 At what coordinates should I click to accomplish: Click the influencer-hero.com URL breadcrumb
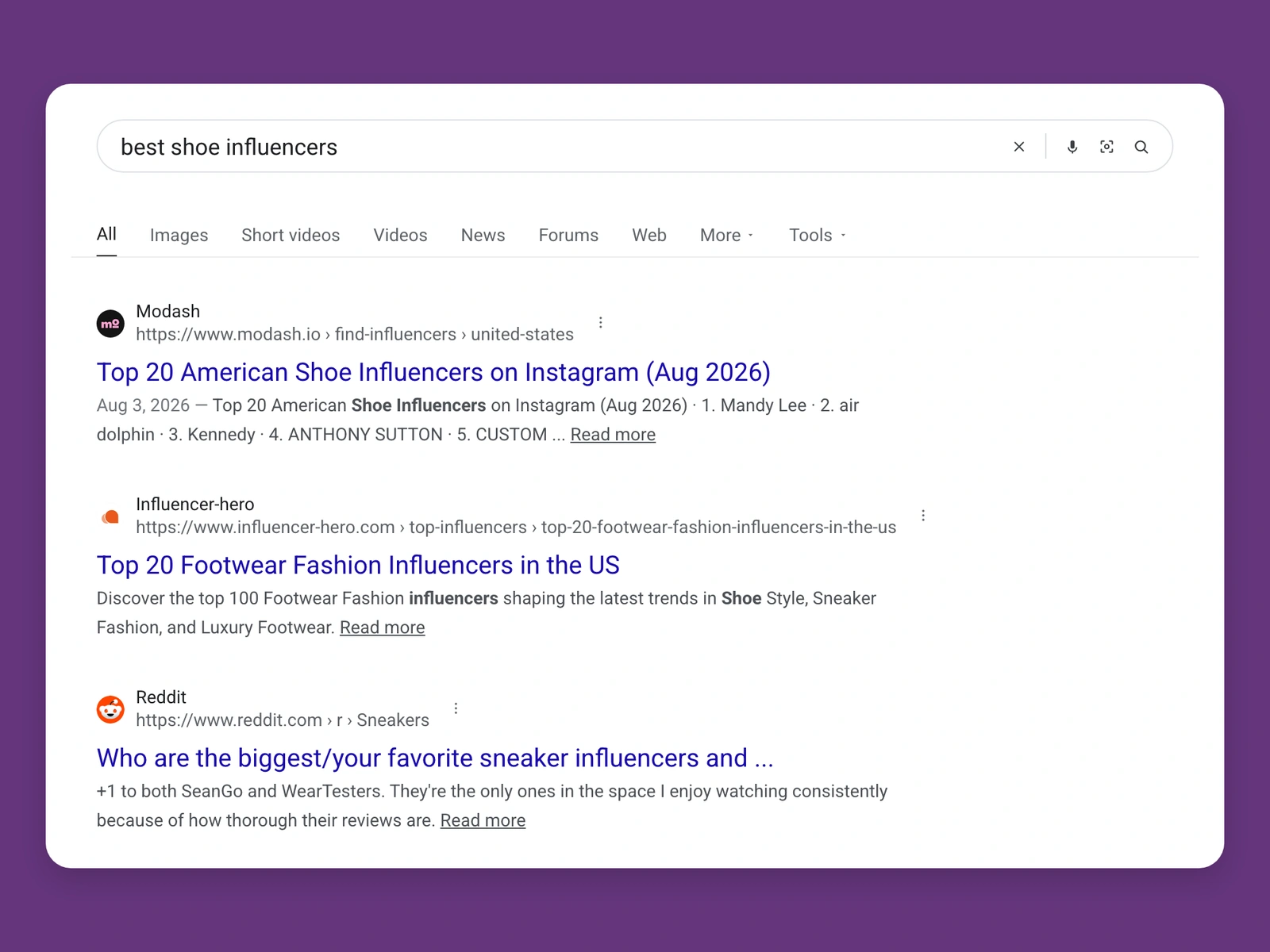tap(516, 527)
